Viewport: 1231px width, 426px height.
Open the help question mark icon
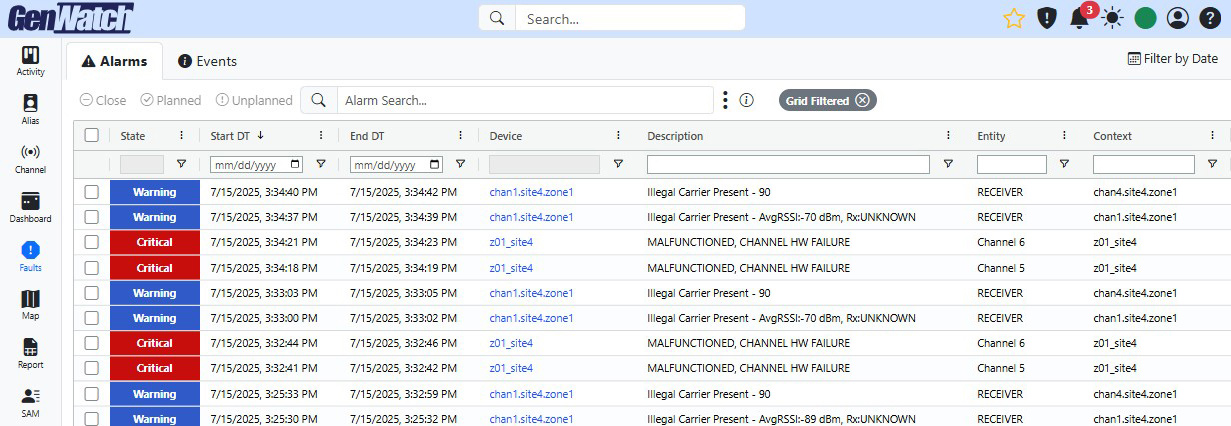1210,18
